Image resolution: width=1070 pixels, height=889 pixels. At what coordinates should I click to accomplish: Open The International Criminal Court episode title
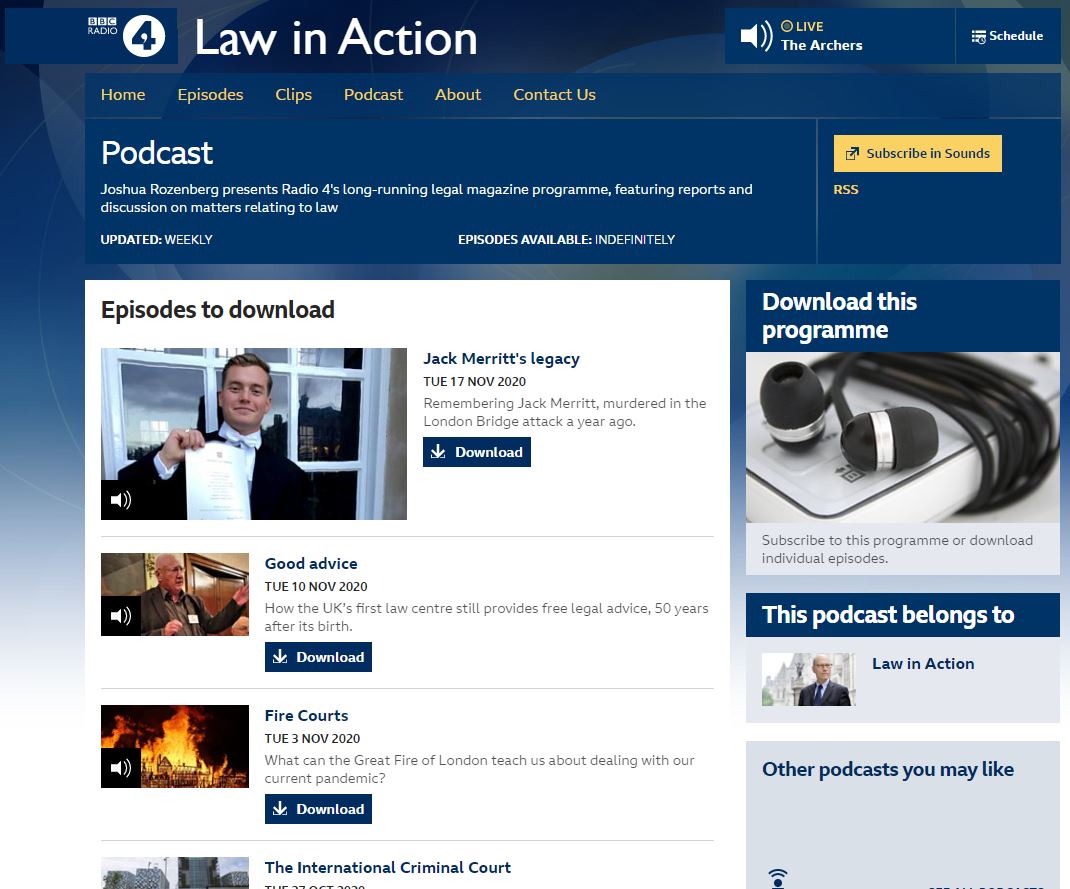tap(388, 868)
